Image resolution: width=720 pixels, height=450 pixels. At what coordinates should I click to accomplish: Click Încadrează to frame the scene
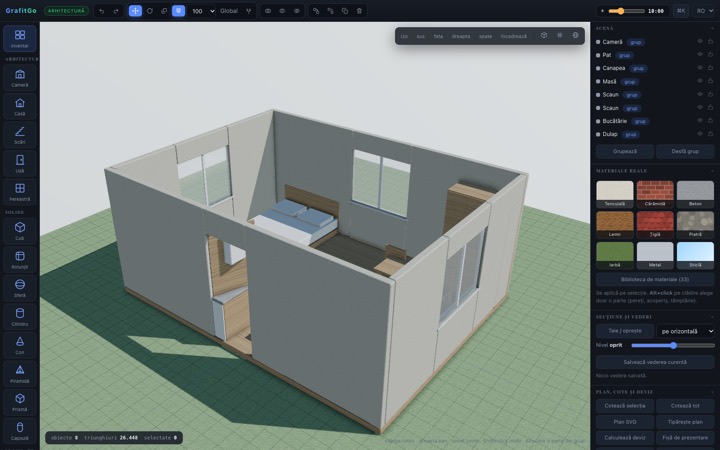tap(514, 36)
